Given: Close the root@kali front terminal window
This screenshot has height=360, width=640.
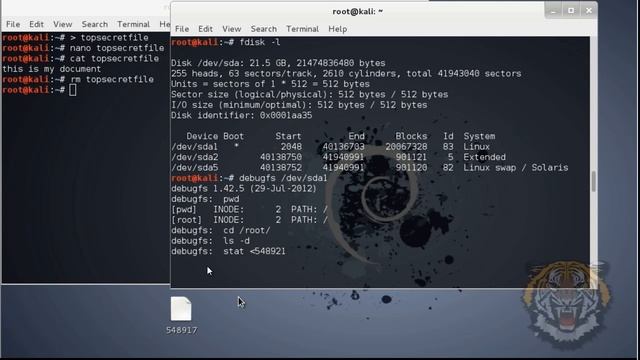Looking at the screenshot, I should [589, 11].
